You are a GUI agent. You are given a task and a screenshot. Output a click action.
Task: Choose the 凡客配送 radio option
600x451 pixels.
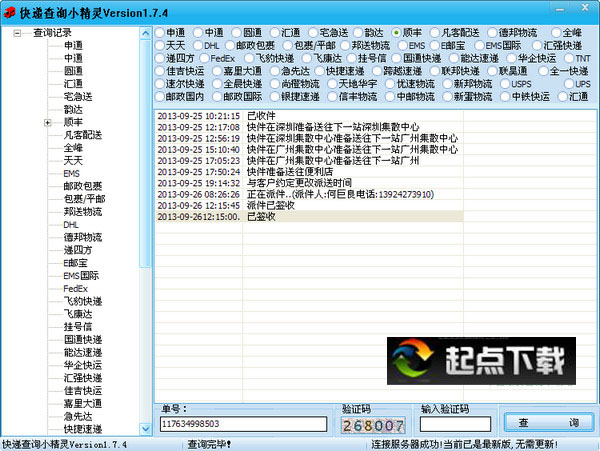435,33
